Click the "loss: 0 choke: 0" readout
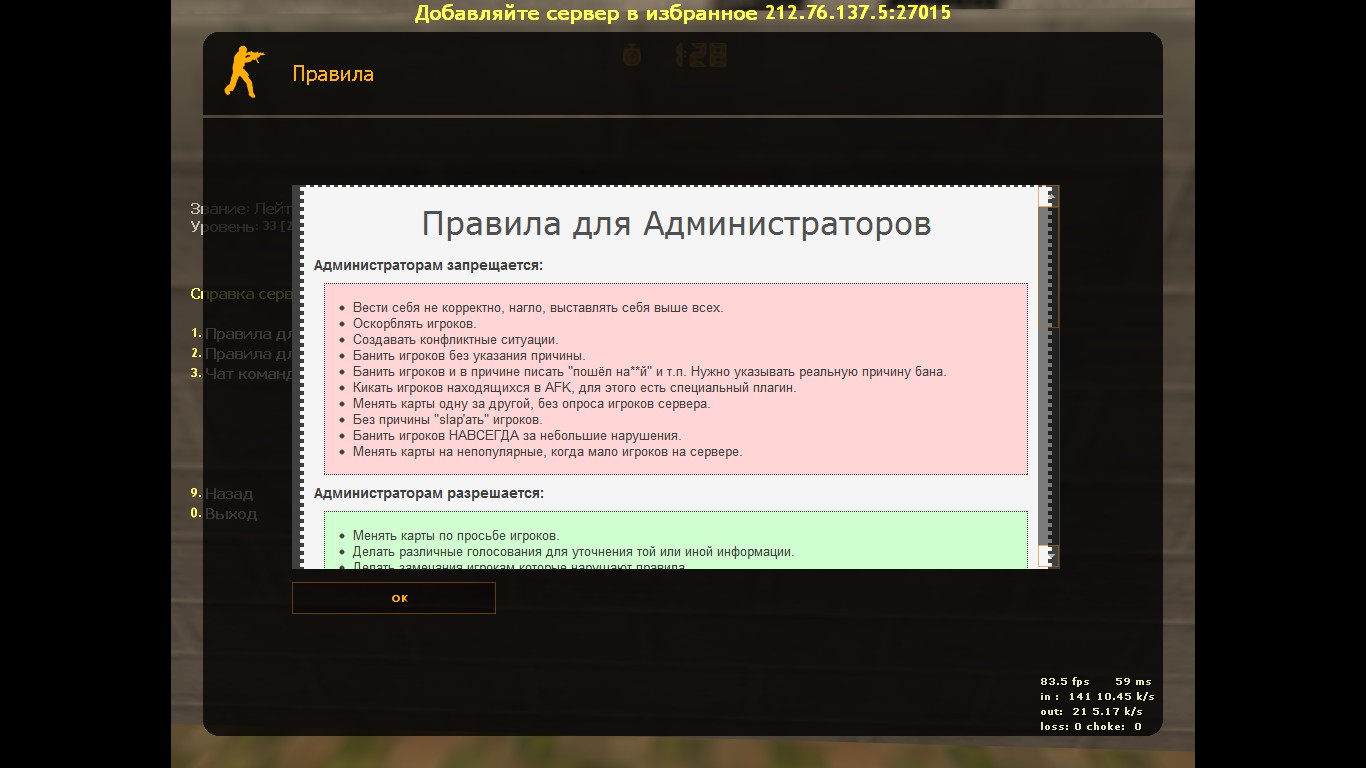Viewport: 1366px width, 768px height. [x=1091, y=727]
